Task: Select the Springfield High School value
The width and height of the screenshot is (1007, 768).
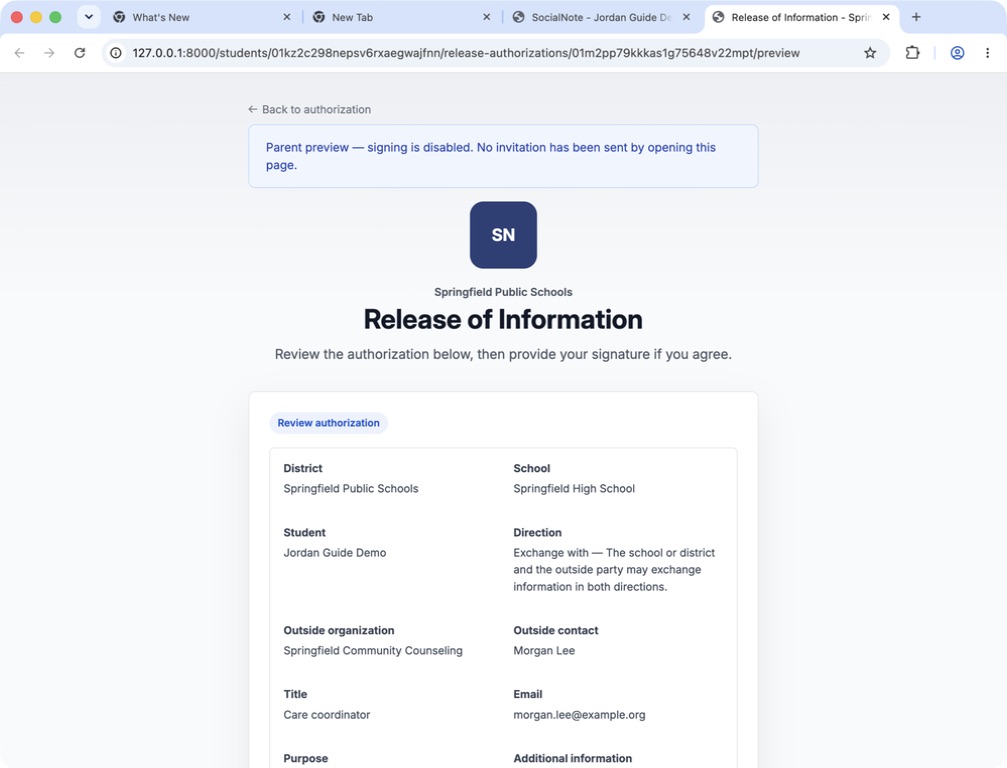Action: tap(574, 489)
